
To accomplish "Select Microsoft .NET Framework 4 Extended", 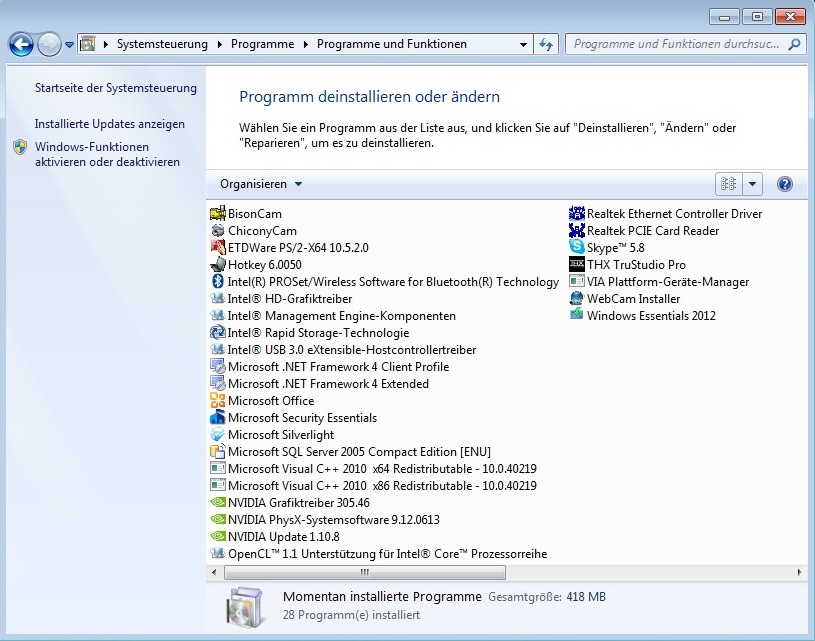I will (x=320, y=384).
